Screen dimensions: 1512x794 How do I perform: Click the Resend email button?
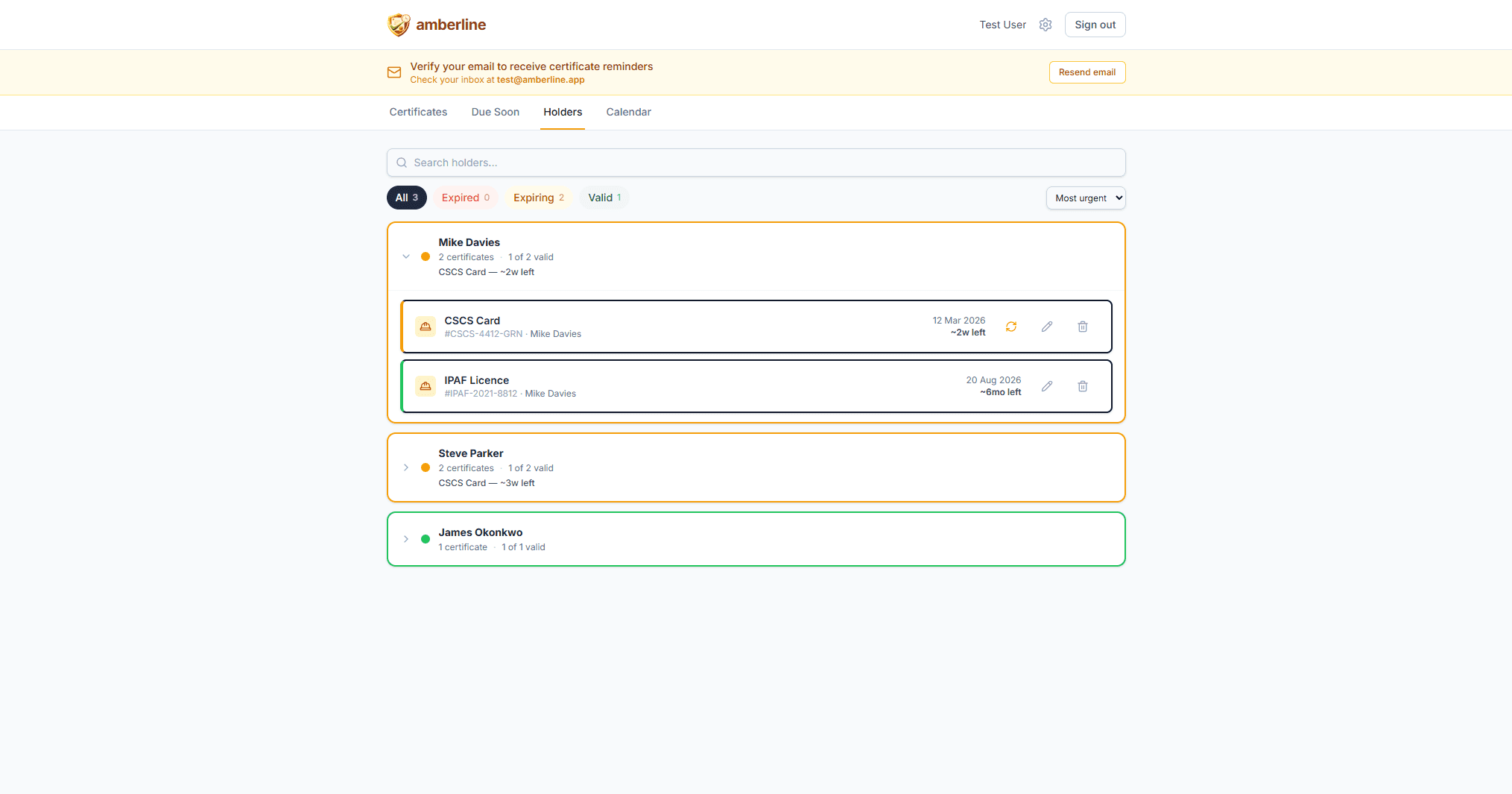[1086, 72]
